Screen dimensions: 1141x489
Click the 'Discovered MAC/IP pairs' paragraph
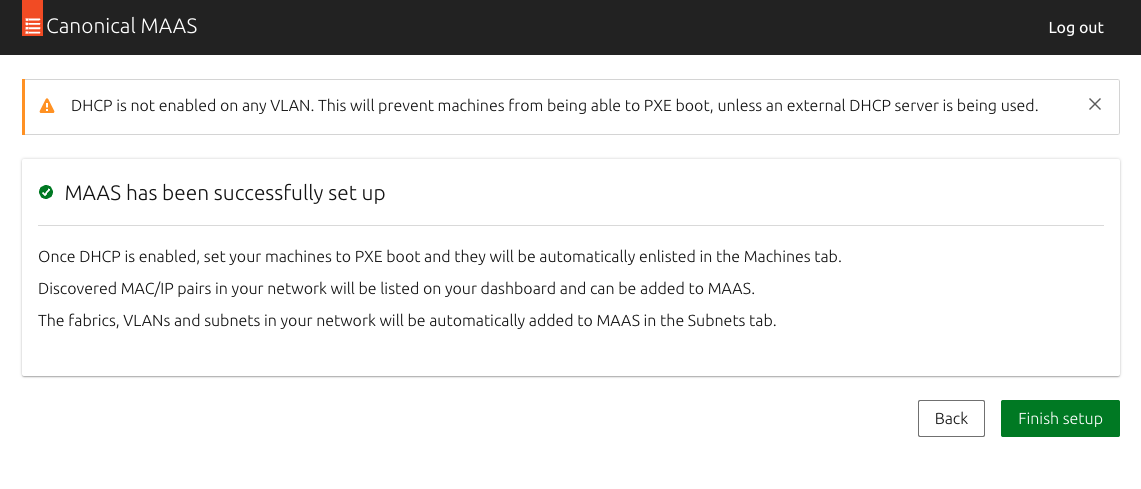(397, 289)
